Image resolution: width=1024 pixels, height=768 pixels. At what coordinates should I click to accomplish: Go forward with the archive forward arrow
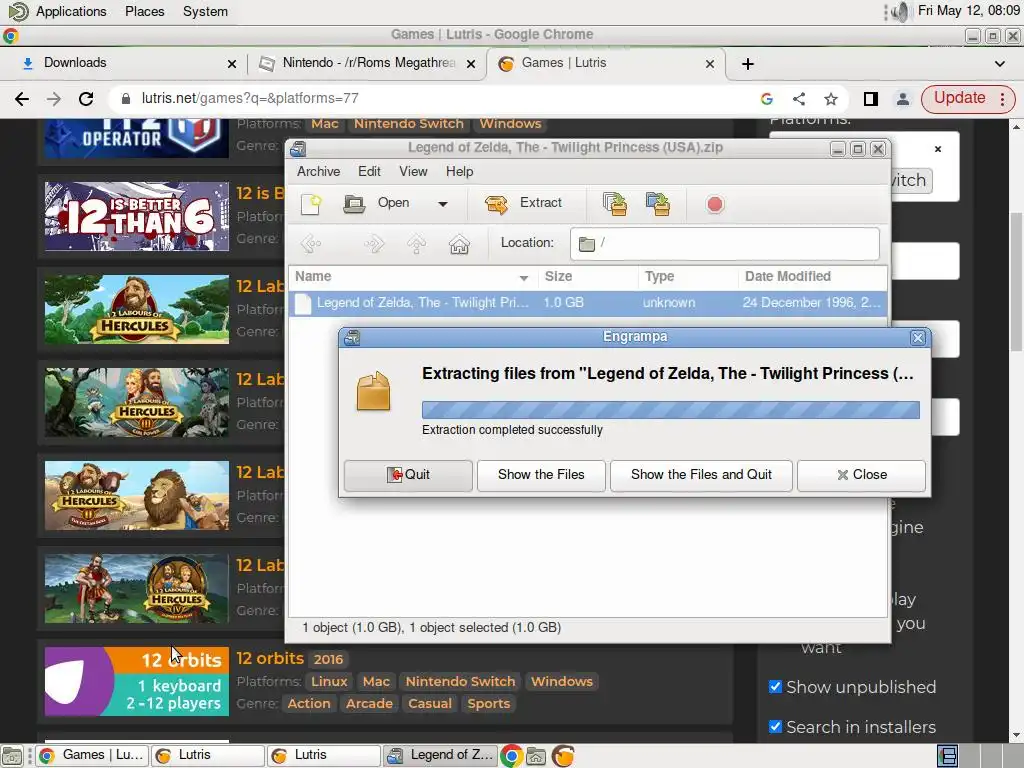(x=374, y=244)
